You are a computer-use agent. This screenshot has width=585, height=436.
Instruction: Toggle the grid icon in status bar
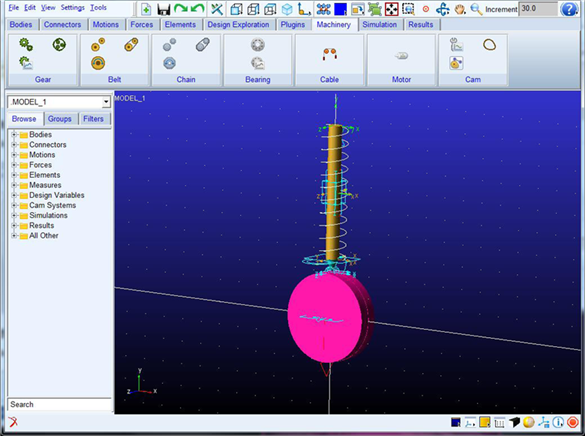click(499, 423)
